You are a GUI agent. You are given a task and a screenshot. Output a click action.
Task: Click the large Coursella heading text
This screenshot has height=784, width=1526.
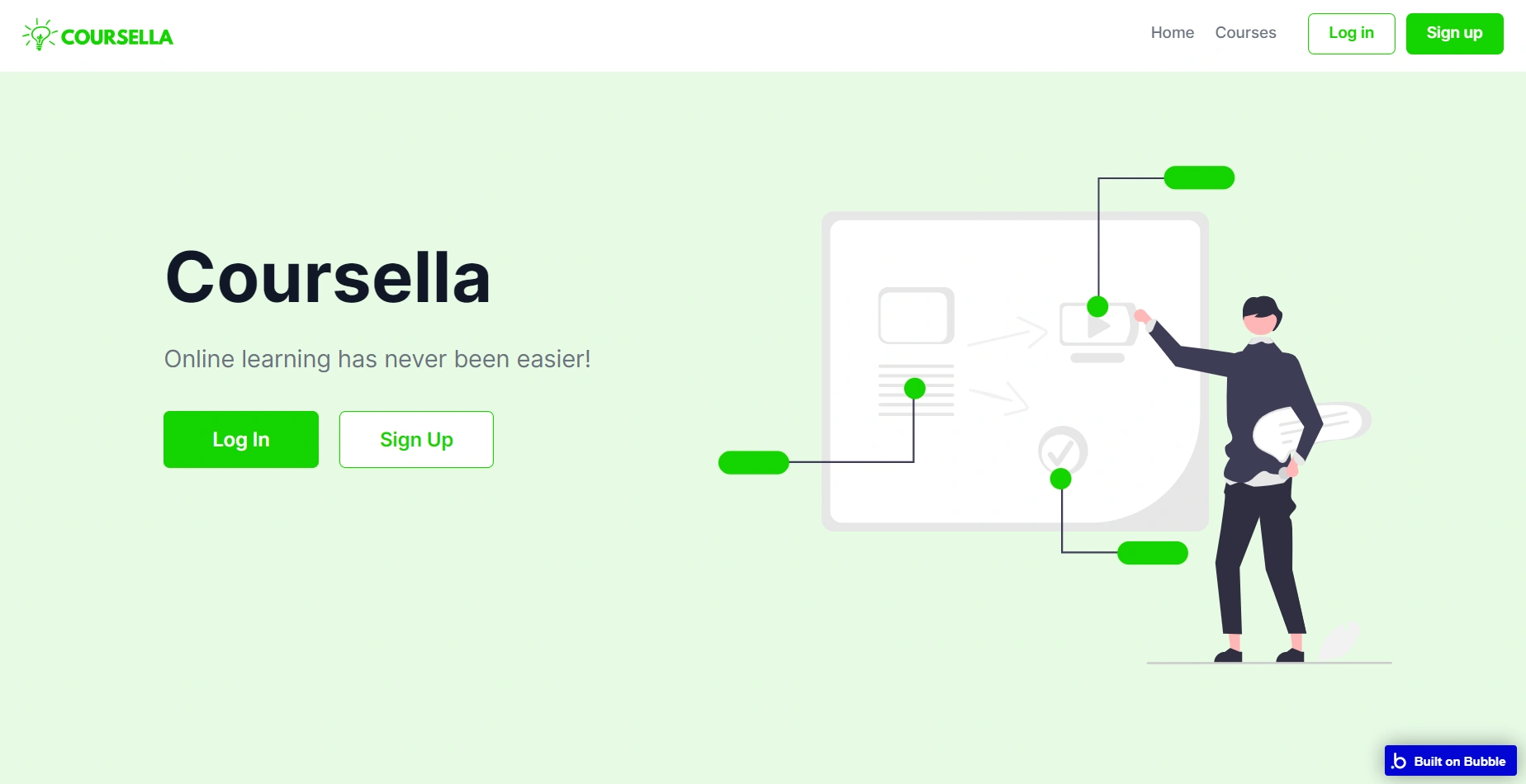pos(328,277)
